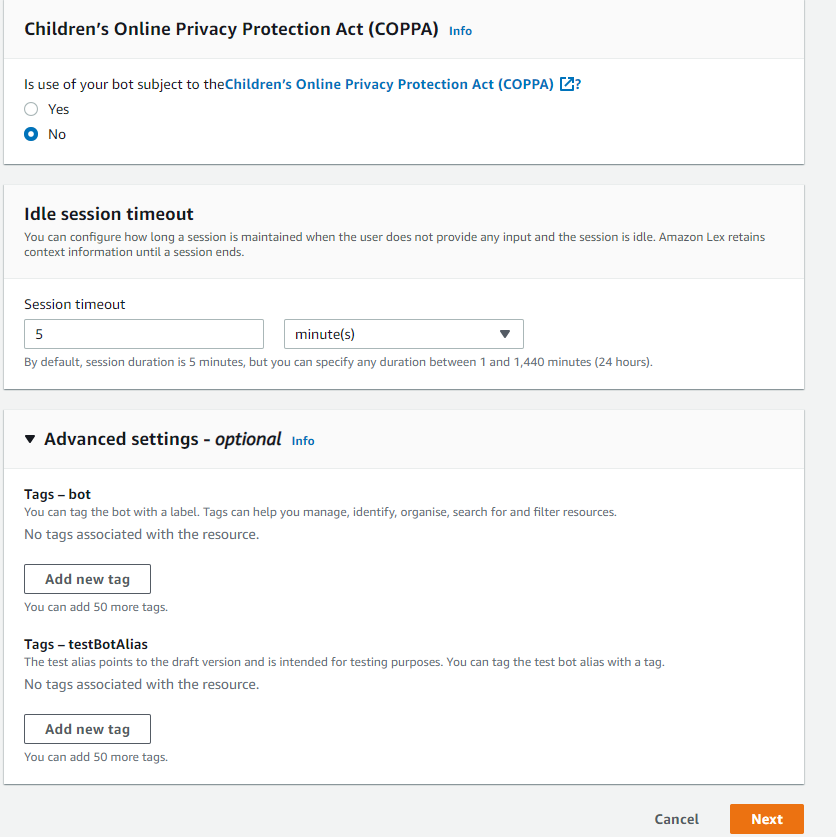The width and height of the screenshot is (836, 837).
Task: Follow the Children's Online Privacy Protection Act hyperlink
Action: coord(389,85)
